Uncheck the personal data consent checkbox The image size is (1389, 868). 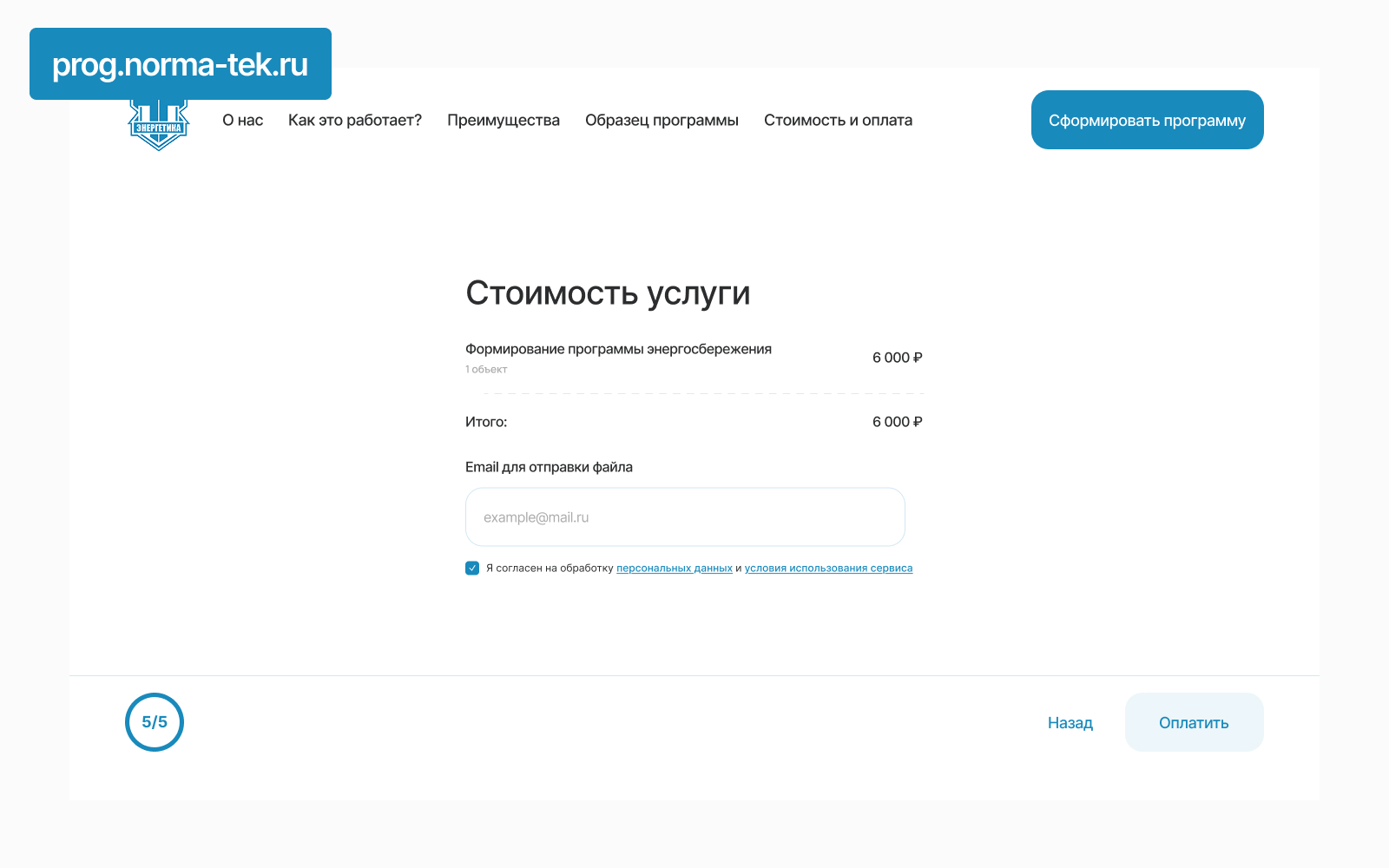472,569
